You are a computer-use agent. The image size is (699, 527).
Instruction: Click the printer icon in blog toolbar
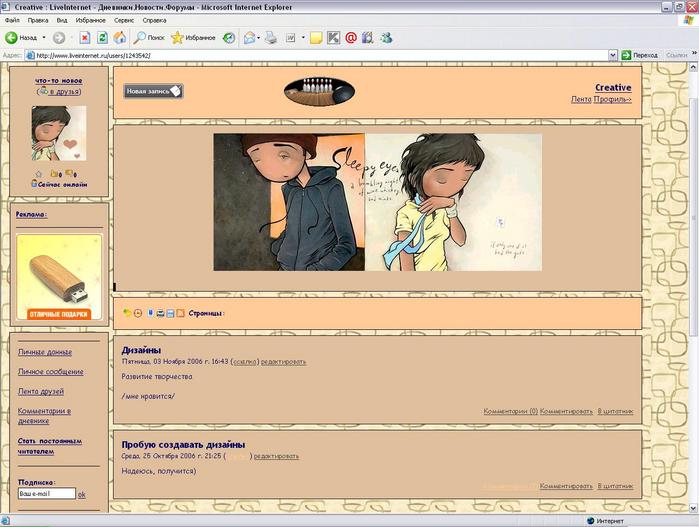point(159,313)
